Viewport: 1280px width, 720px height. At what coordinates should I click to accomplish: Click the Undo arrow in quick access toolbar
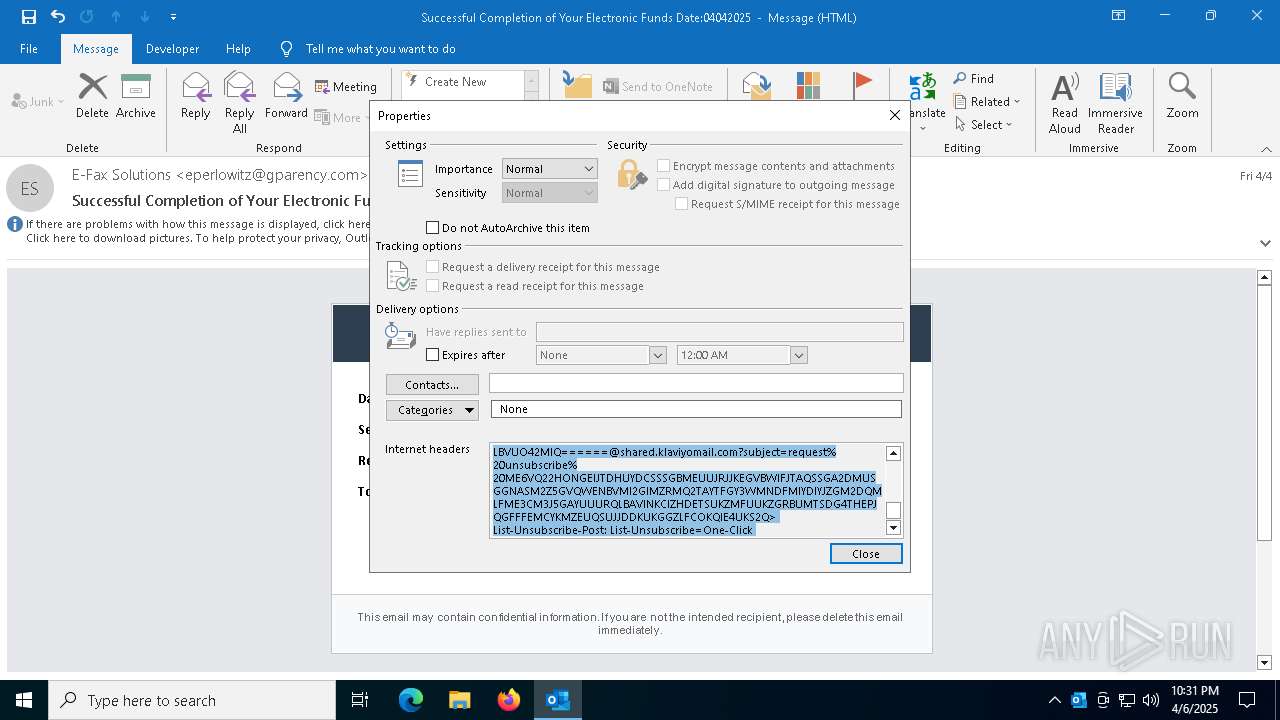(58, 17)
